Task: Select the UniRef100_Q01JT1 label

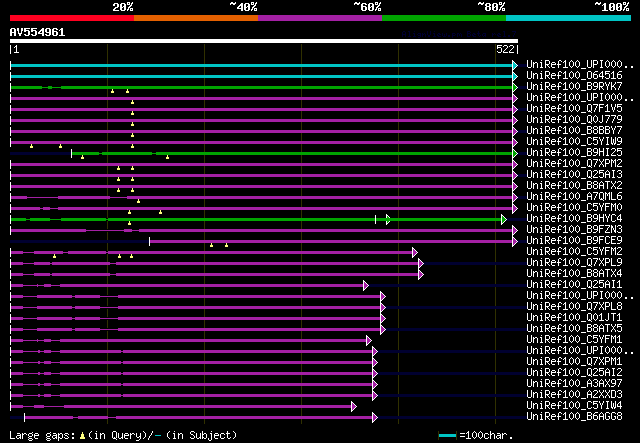Action: coord(574,318)
